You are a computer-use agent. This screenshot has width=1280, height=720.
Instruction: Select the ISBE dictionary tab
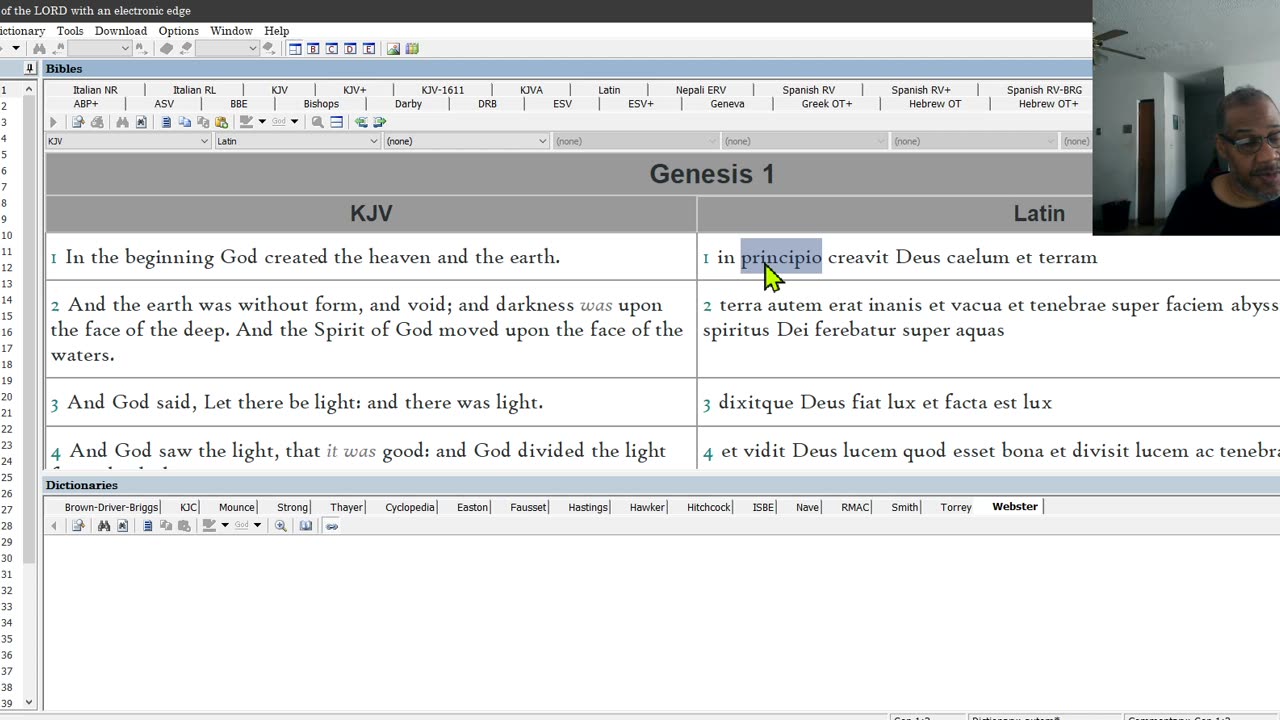(763, 507)
